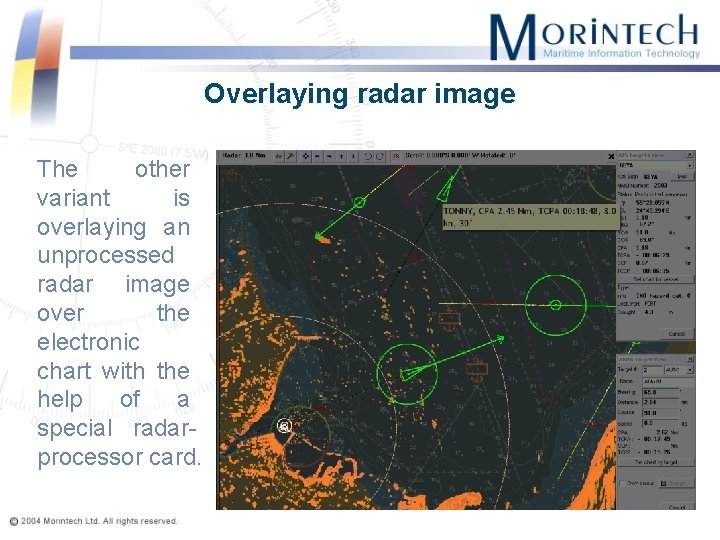Viewport: 720px width, 540px height.
Task: Click the lower orange buoy chart symbol
Action: (477, 369)
